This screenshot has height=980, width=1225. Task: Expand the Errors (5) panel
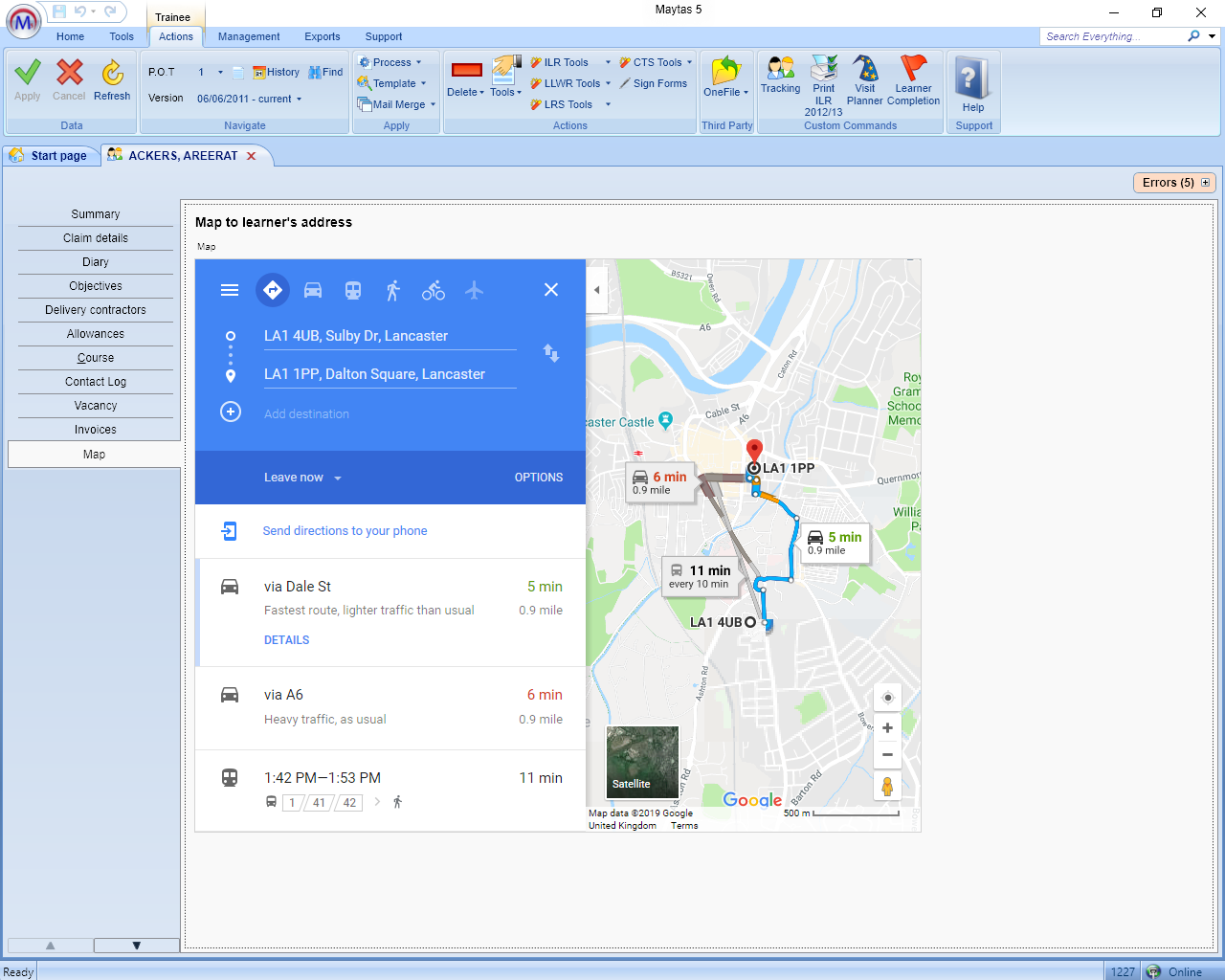[x=1205, y=183]
